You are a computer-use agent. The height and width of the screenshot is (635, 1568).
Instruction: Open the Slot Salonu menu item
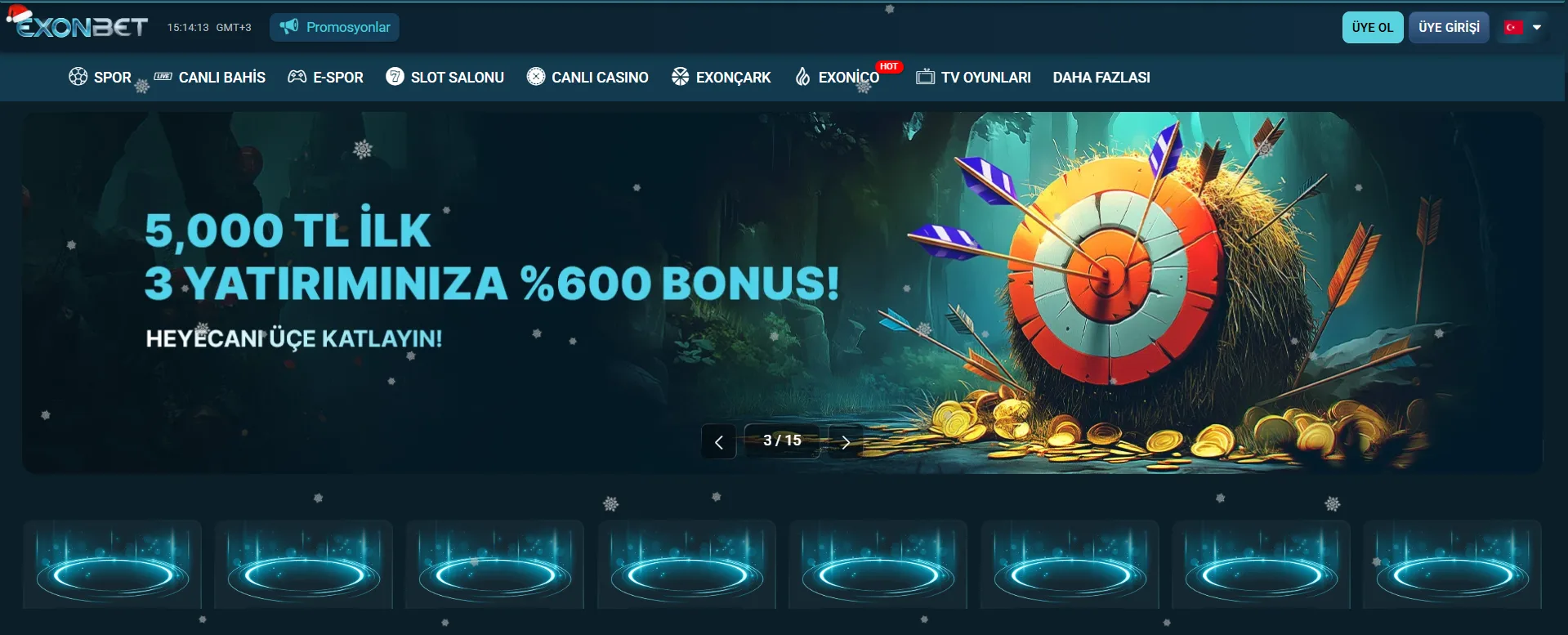444,77
